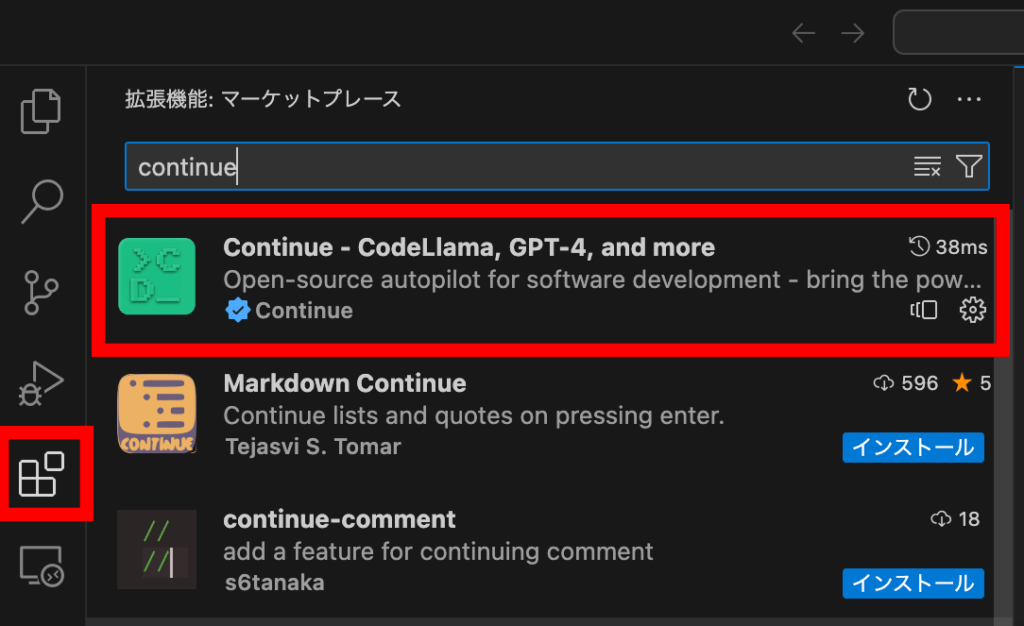Image resolution: width=1024 pixels, height=626 pixels.
Task: Click the extension search input field
Action: (x=520, y=167)
